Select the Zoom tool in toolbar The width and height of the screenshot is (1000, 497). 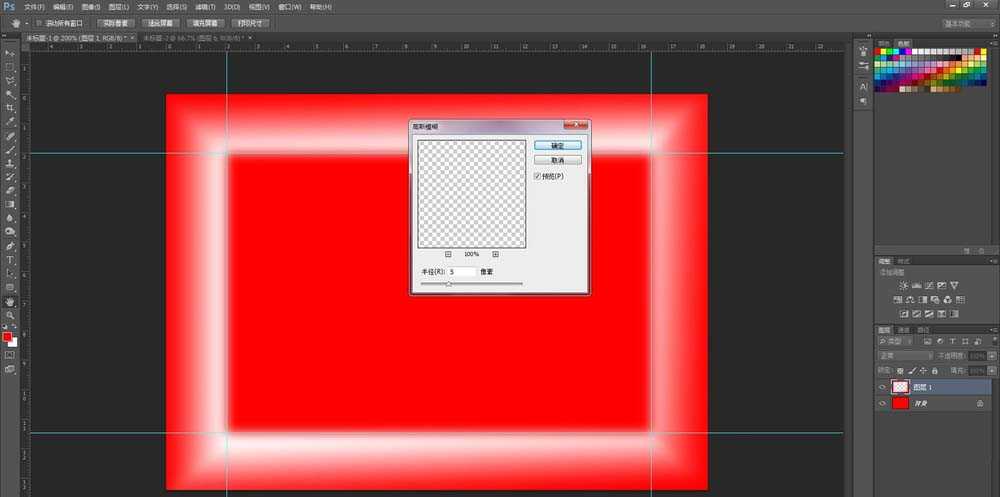pyautogui.click(x=10, y=315)
